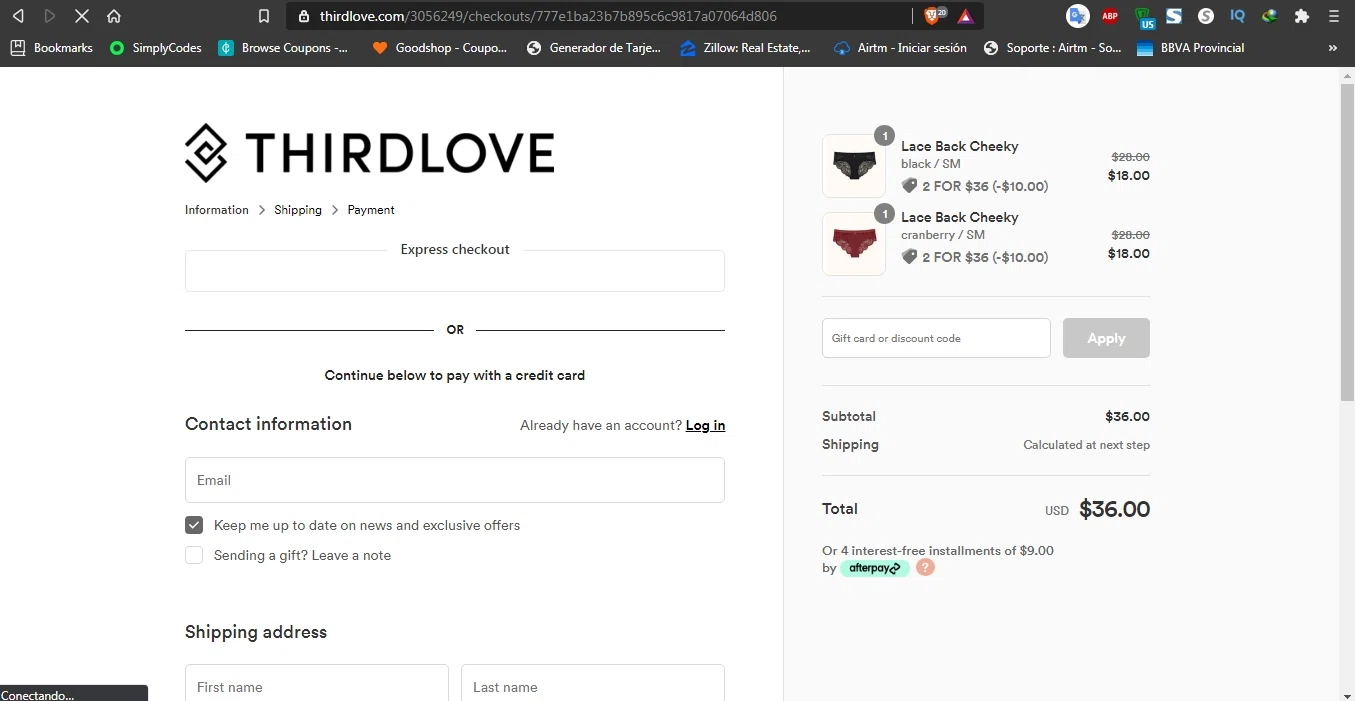1355x701 pixels.
Task: Click the Calculated at next step text
Action: click(1086, 445)
